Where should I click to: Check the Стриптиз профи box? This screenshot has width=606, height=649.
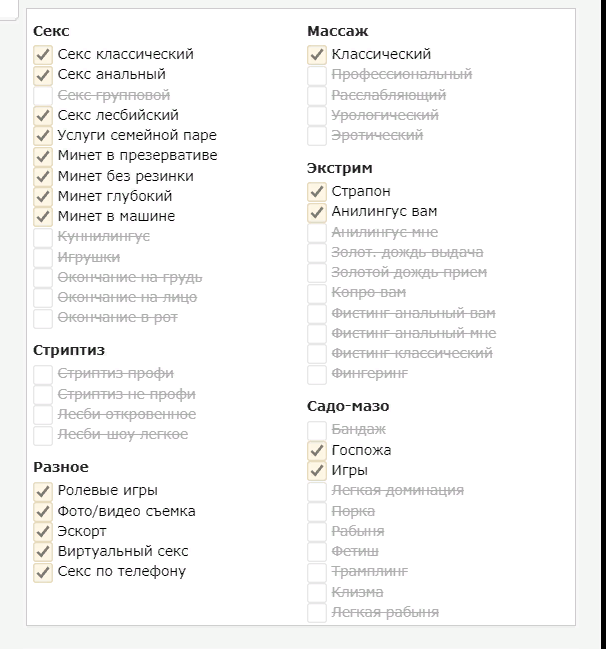pos(43,374)
